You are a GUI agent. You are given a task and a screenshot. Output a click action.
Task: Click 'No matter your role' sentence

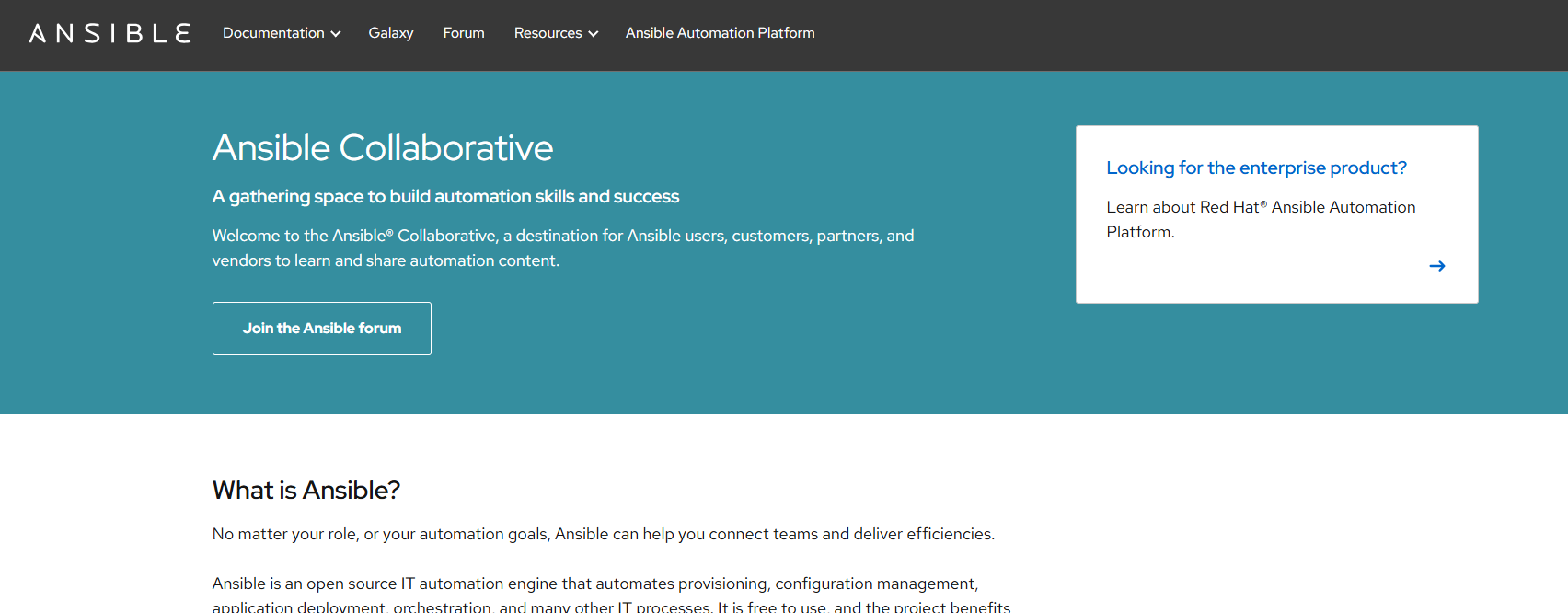604,534
